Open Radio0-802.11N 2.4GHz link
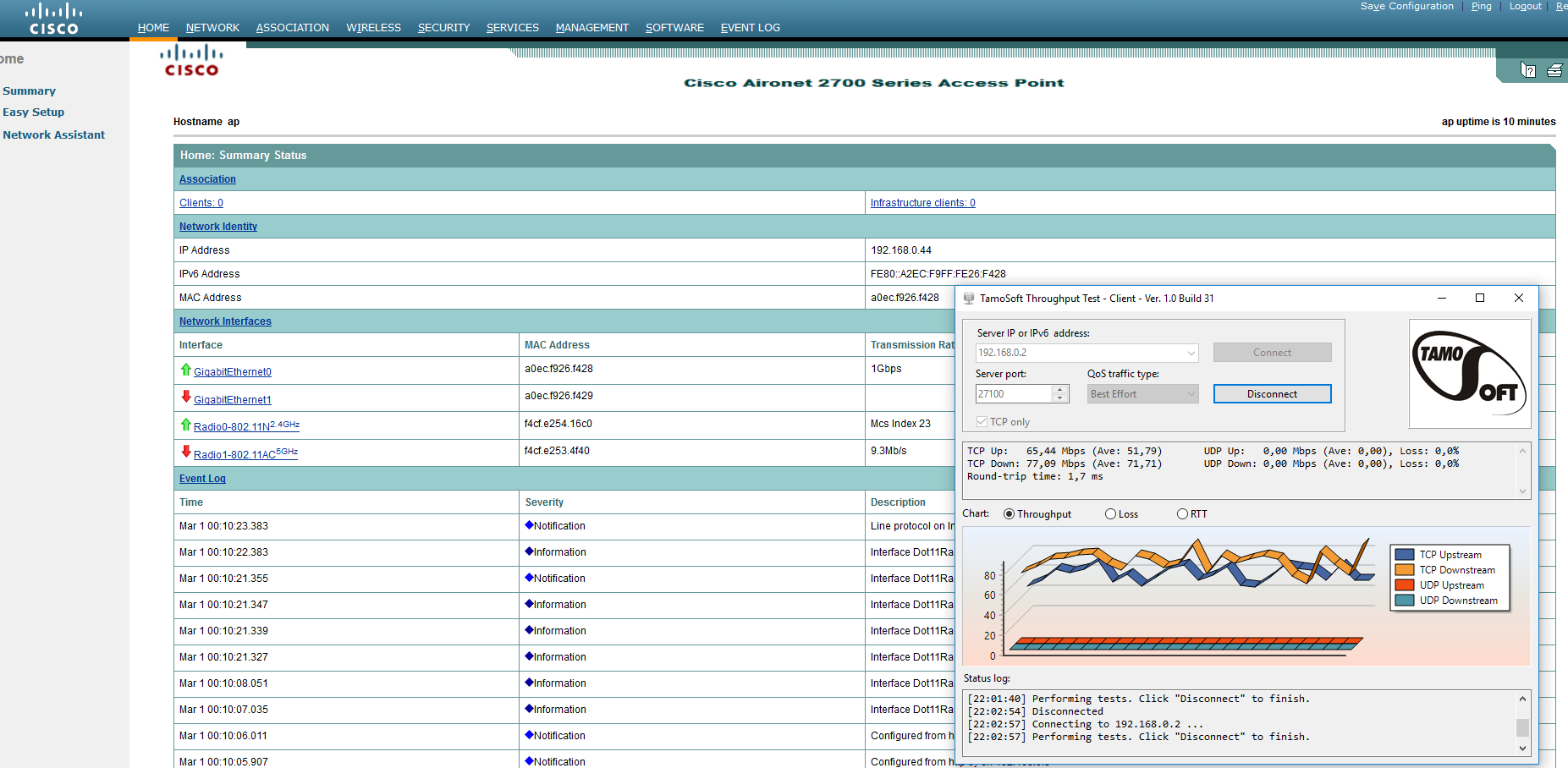 (246, 426)
